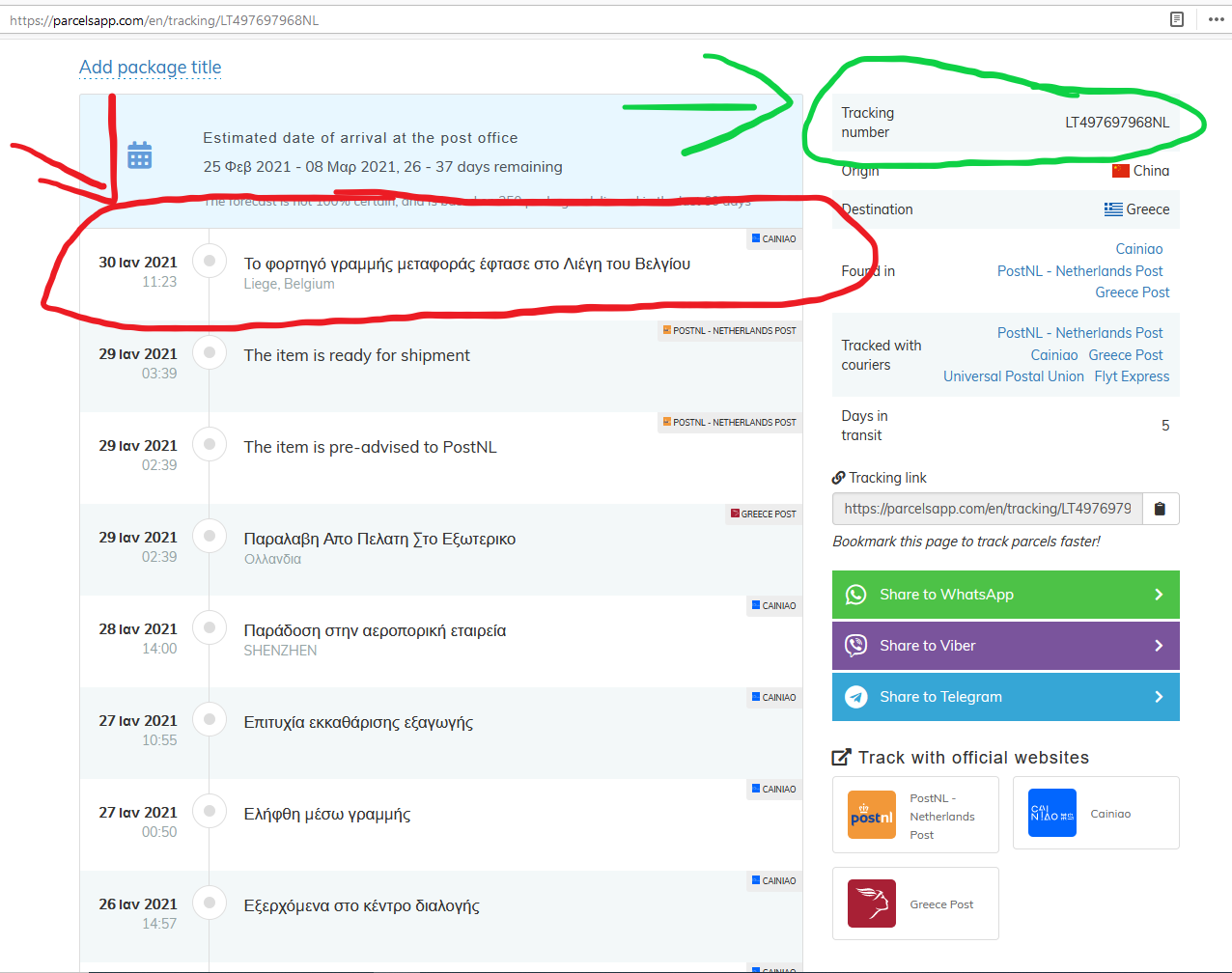Click Share to Telegram button

[1006, 697]
